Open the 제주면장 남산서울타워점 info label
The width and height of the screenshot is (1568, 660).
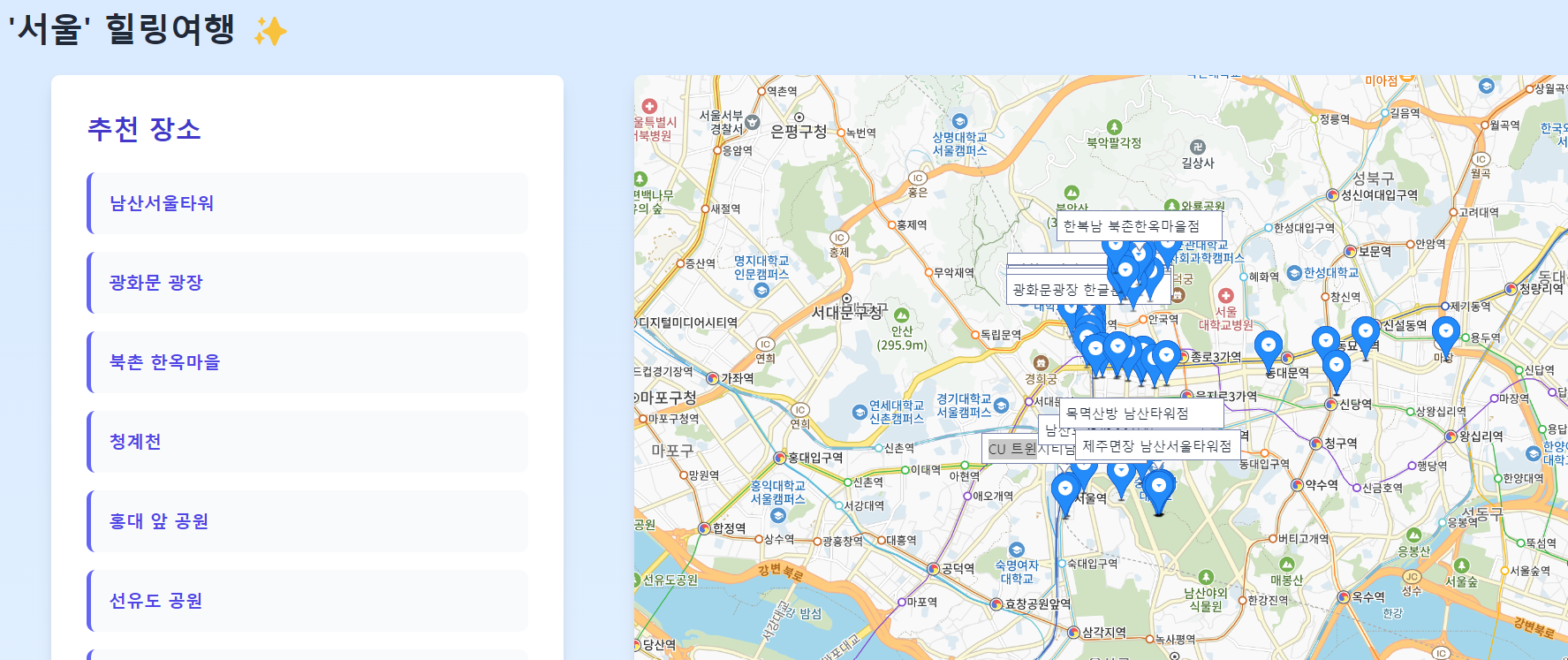(x=1157, y=446)
